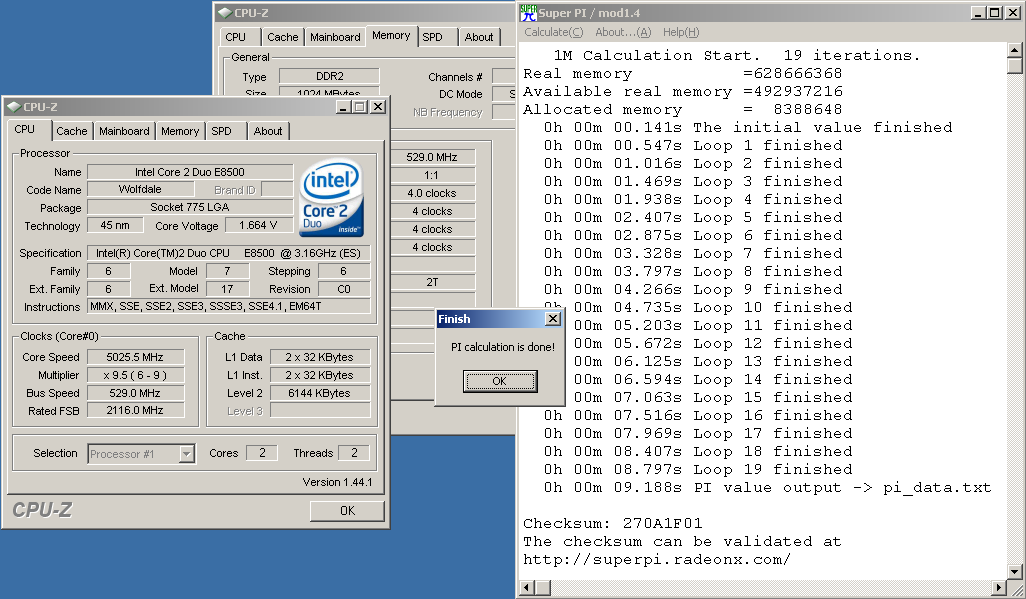Click the Instructions field listing MMX, SSE

pos(228,306)
